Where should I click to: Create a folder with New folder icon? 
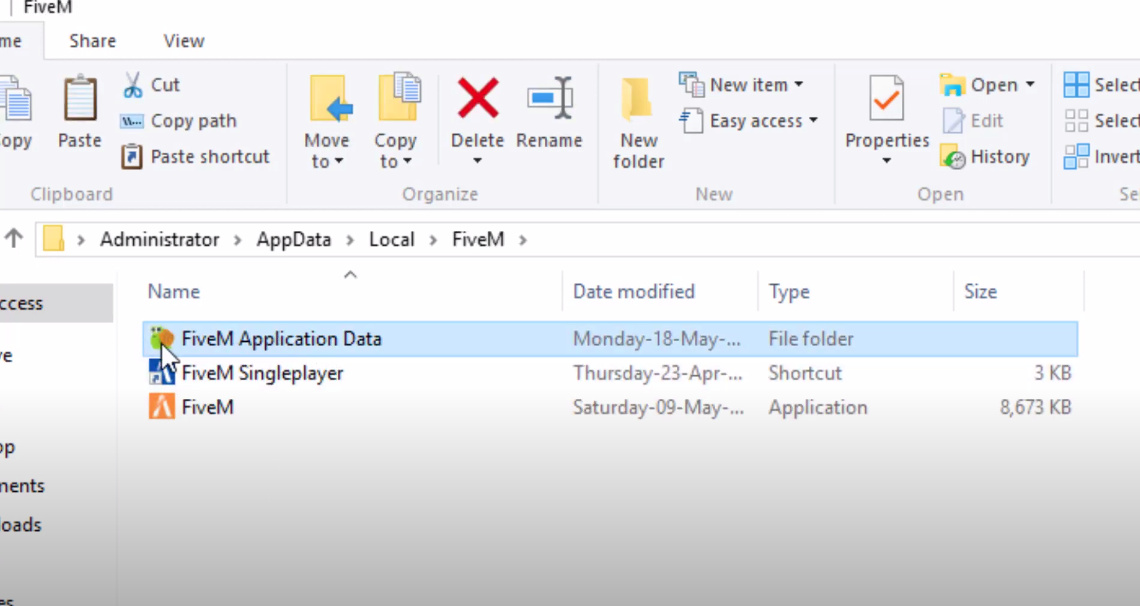tap(638, 100)
